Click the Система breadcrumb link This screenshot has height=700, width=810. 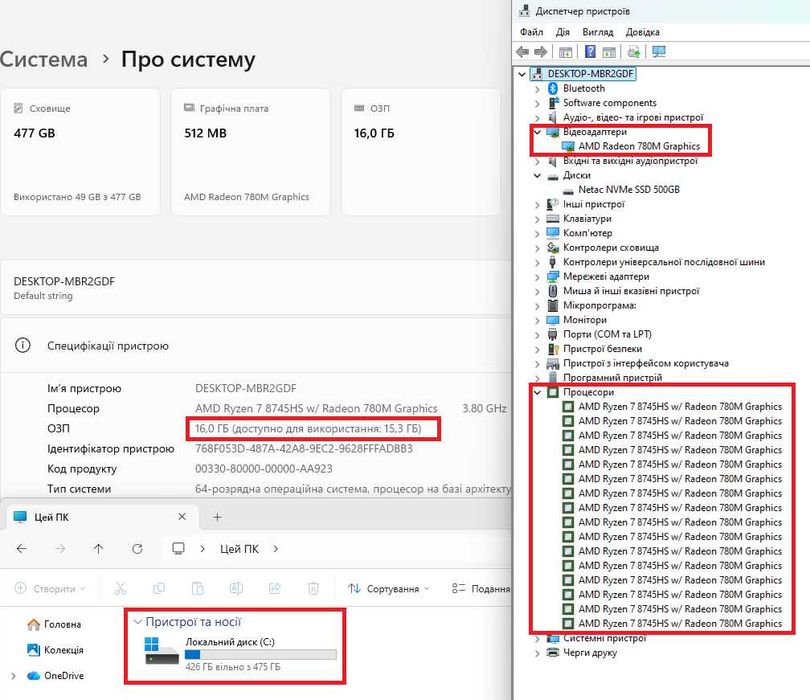point(44,59)
